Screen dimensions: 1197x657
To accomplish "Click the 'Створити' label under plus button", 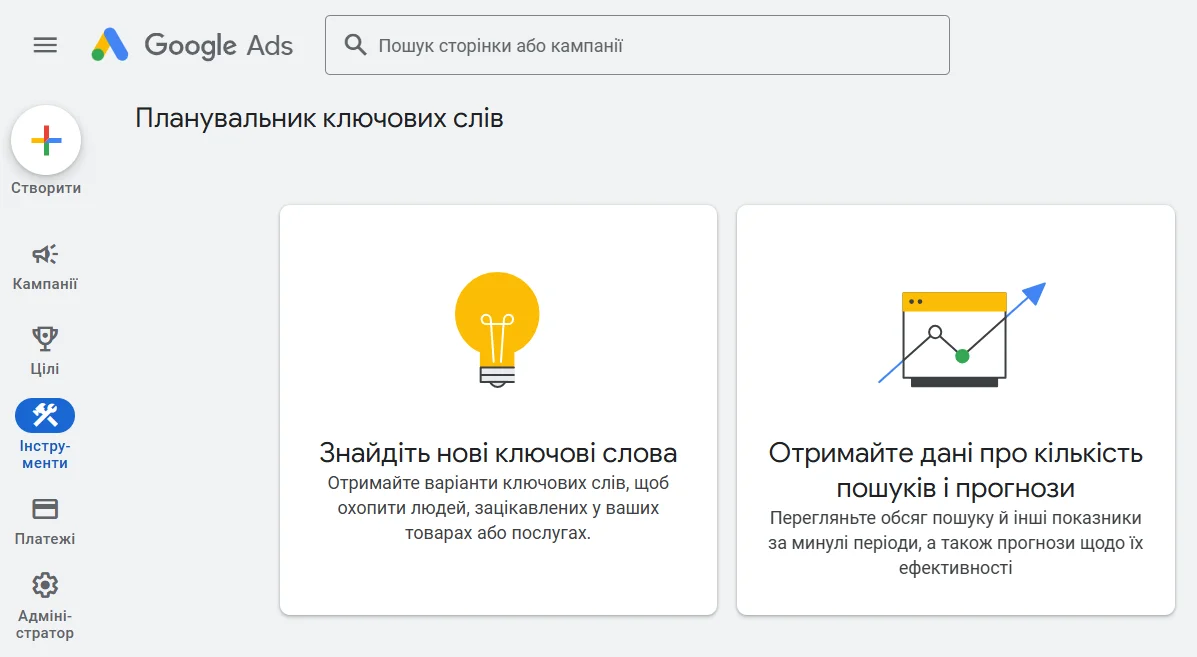I will pyautogui.click(x=46, y=188).
